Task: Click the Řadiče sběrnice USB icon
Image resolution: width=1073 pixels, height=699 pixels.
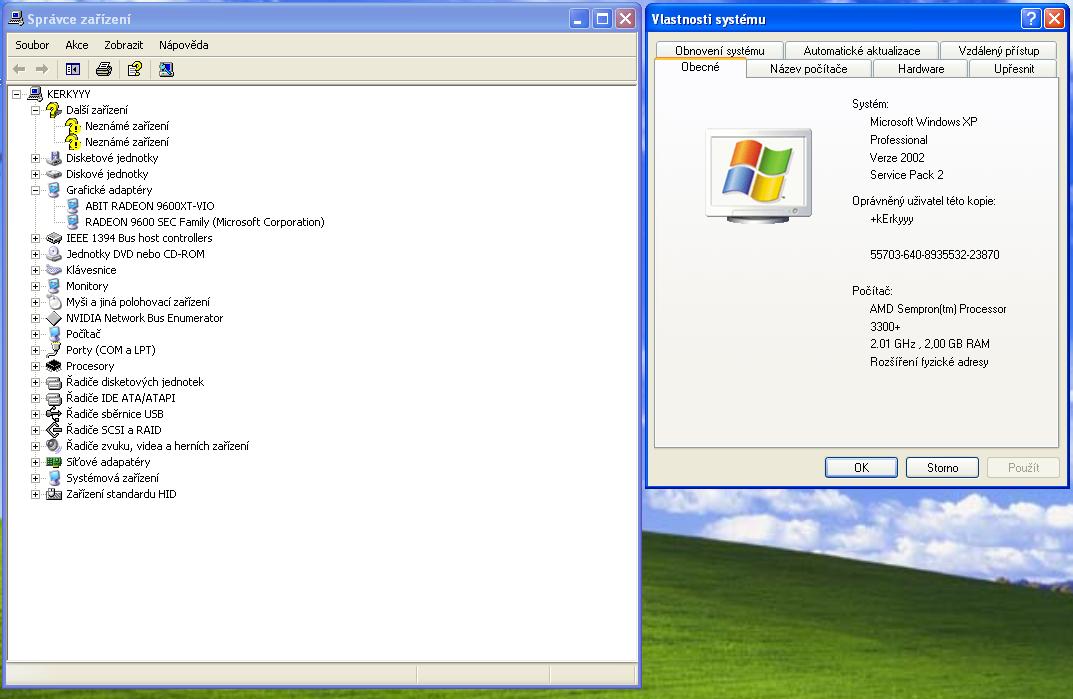Action: point(53,414)
